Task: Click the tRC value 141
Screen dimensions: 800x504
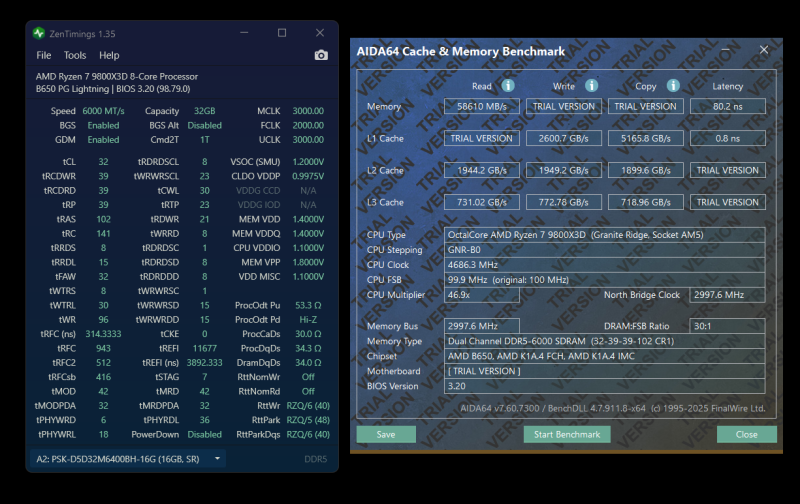Action: click(x=103, y=233)
